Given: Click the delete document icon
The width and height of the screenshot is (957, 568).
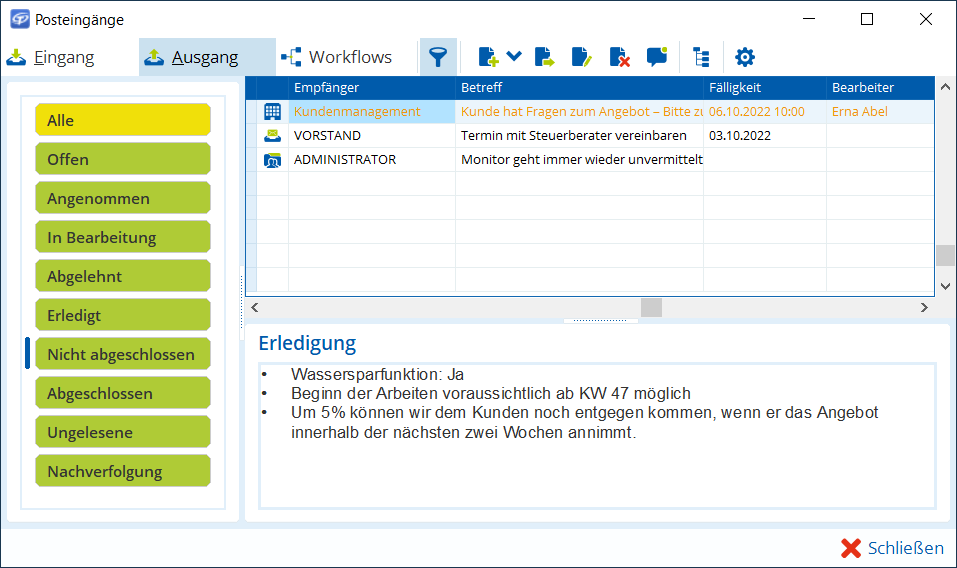Looking at the screenshot, I should coord(620,57).
